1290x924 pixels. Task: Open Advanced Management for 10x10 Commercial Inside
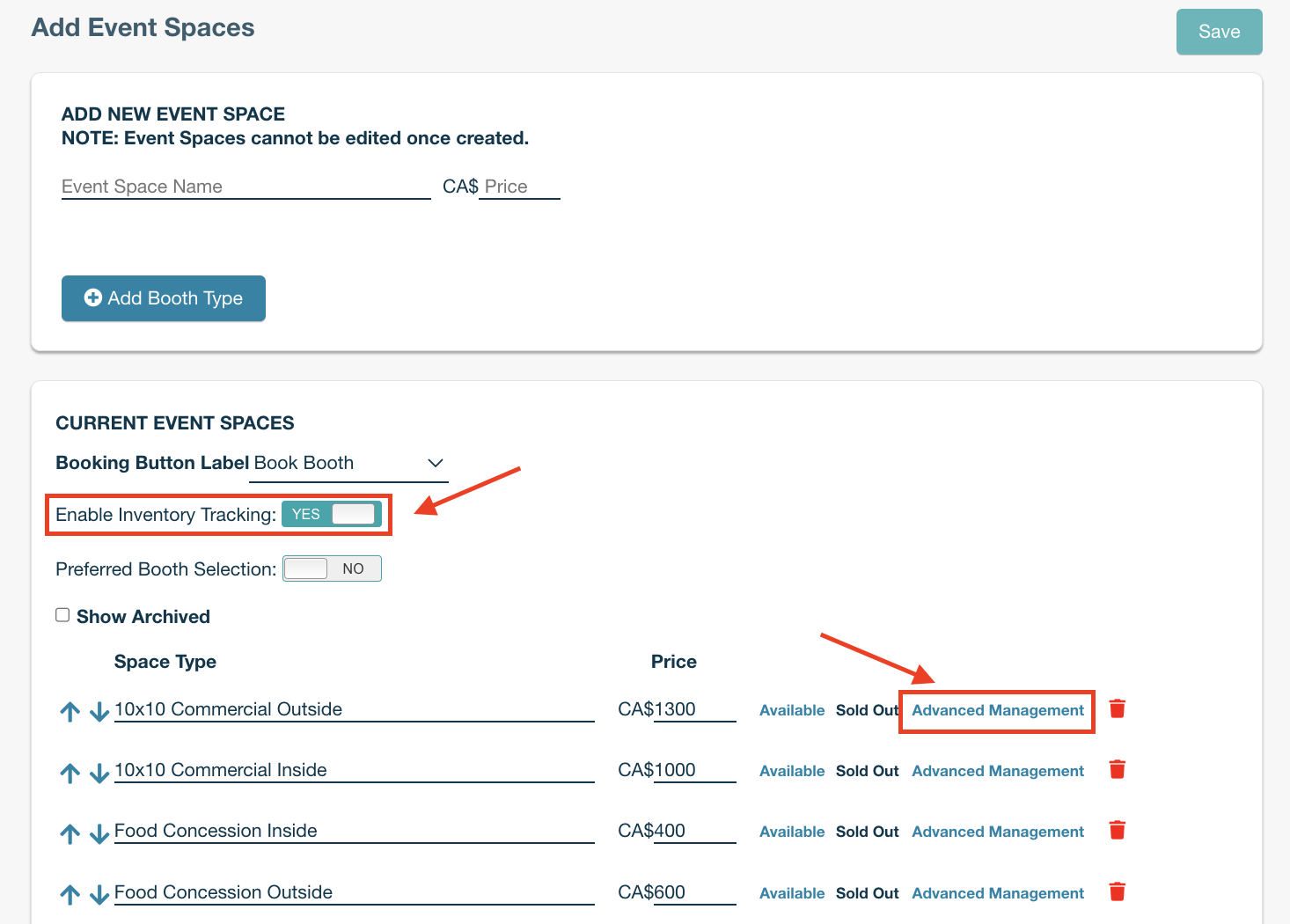click(x=998, y=771)
